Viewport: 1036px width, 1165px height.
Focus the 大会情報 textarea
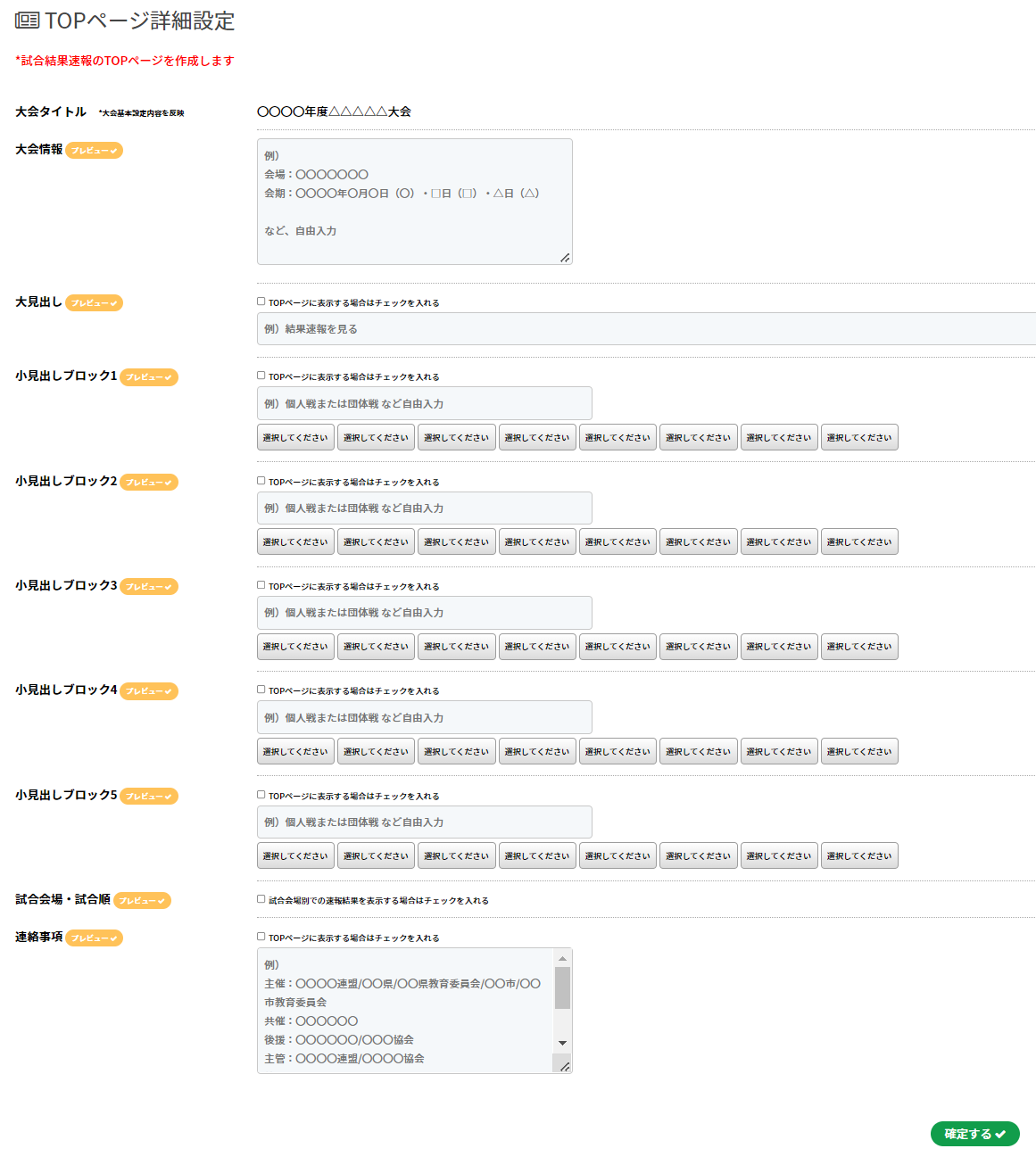click(414, 202)
